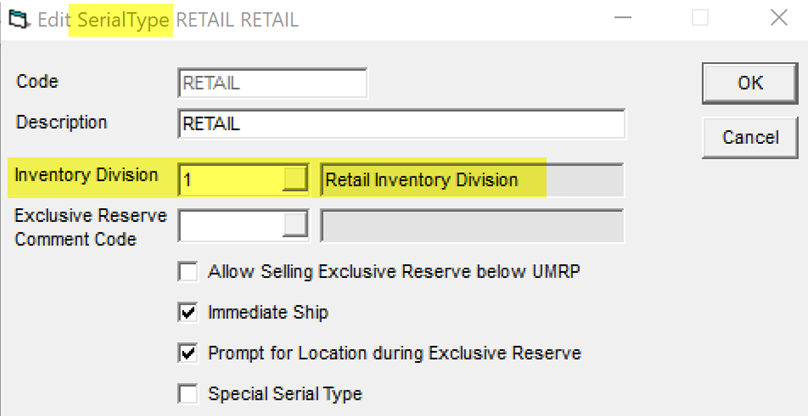Enable Allow Selling Exclusive Reserve below UMRP
809x416 pixels.
pyautogui.click(x=188, y=271)
